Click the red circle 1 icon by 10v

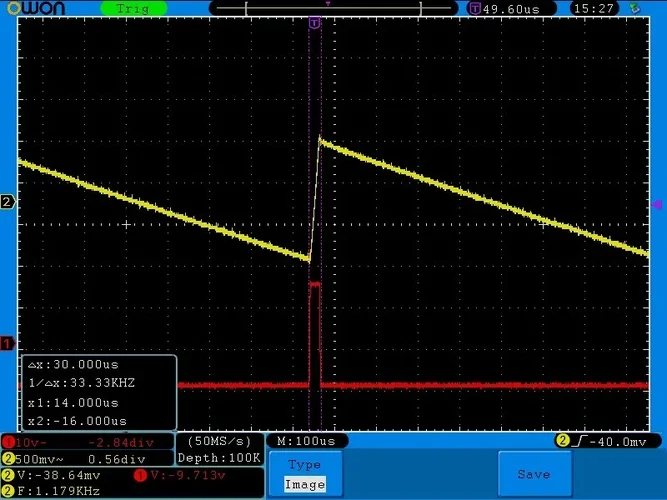8,443
